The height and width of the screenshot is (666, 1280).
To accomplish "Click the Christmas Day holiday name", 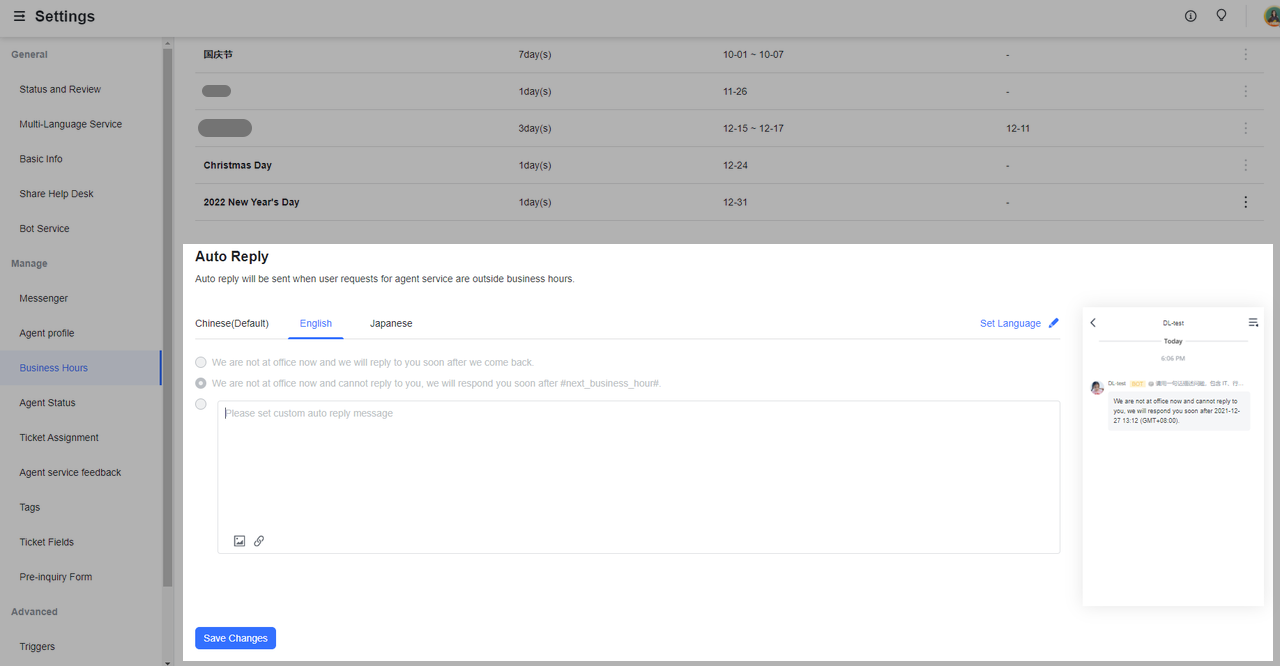I will (x=238, y=165).
